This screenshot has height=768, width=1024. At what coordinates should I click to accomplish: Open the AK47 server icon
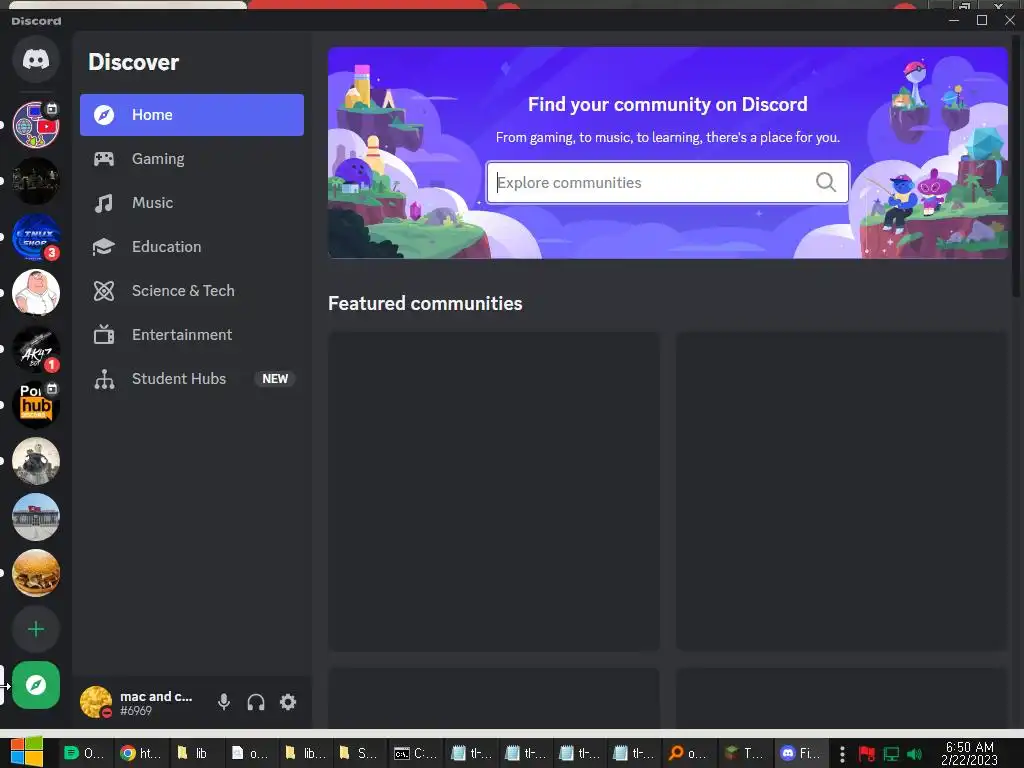pos(36,349)
